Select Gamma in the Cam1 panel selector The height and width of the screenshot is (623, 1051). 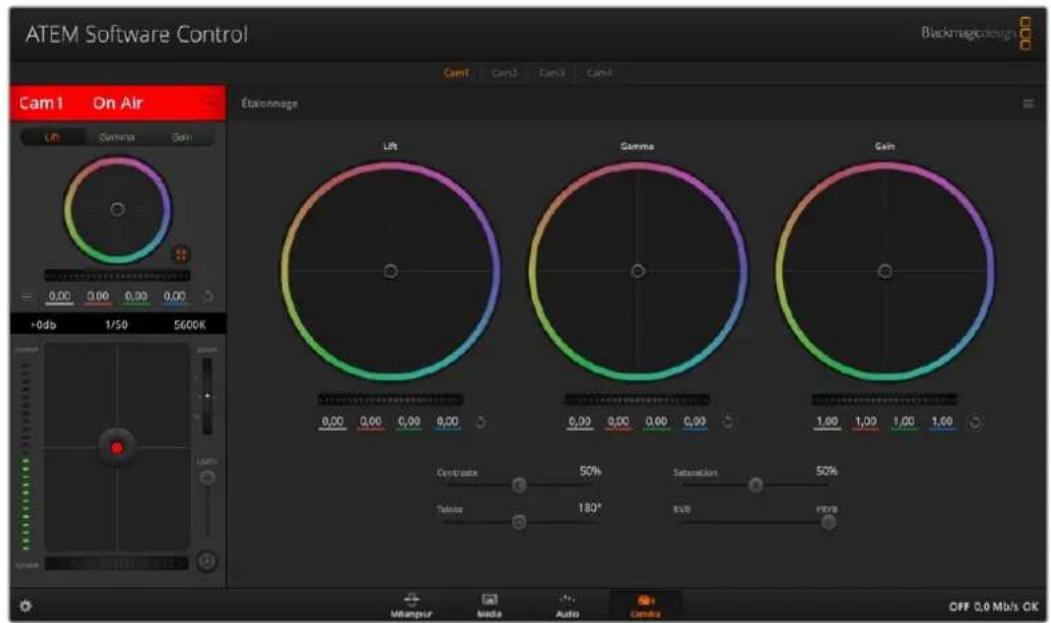117,137
